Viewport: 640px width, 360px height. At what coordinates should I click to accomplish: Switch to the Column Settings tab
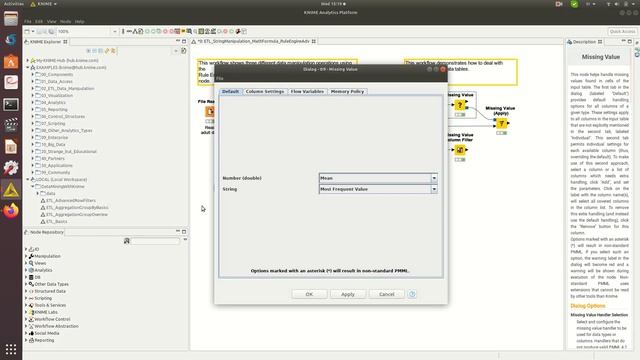[264, 91]
